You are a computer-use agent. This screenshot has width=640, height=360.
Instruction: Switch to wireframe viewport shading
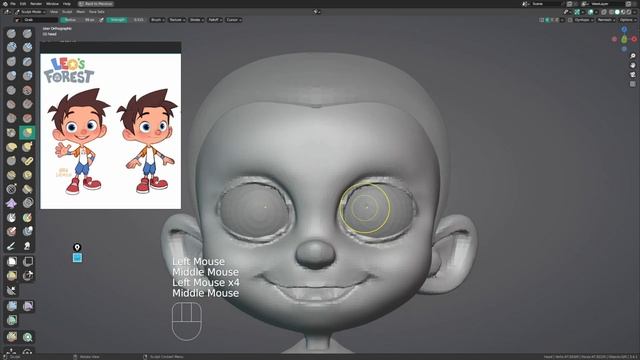click(611, 12)
